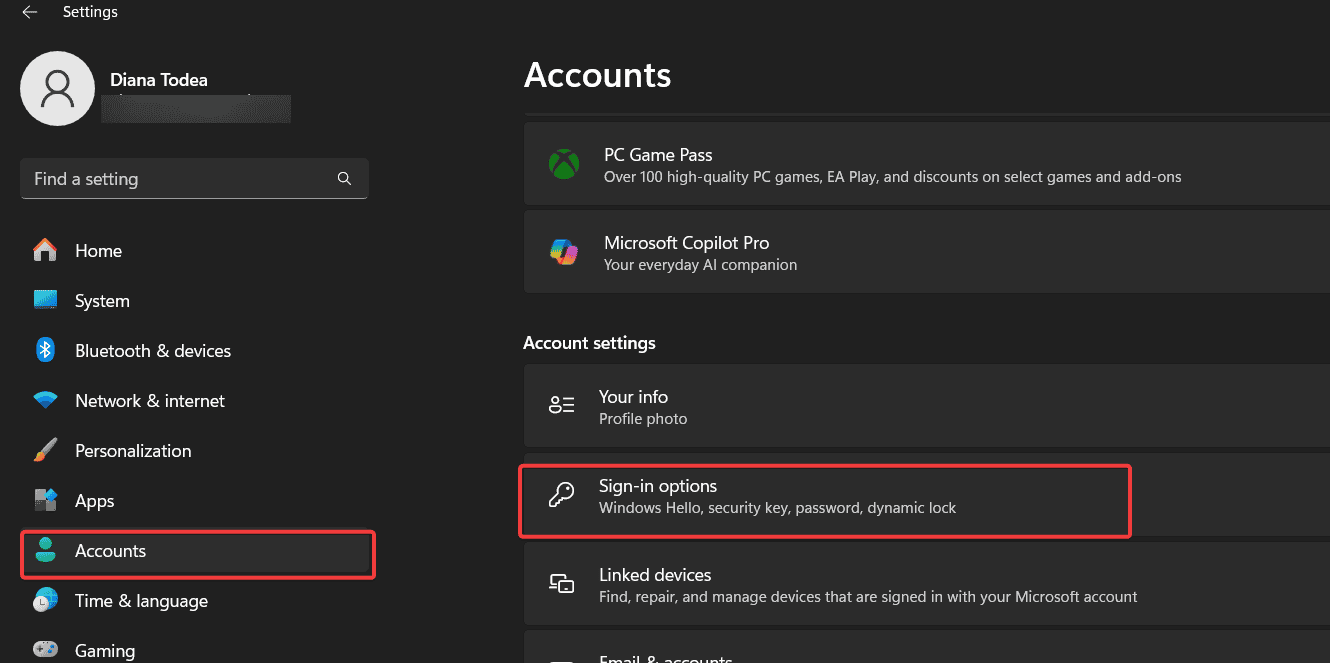This screenshot has width=1330, height=663.
Task: Click the key icon for Sign-in options
Action: pos(561,495)
